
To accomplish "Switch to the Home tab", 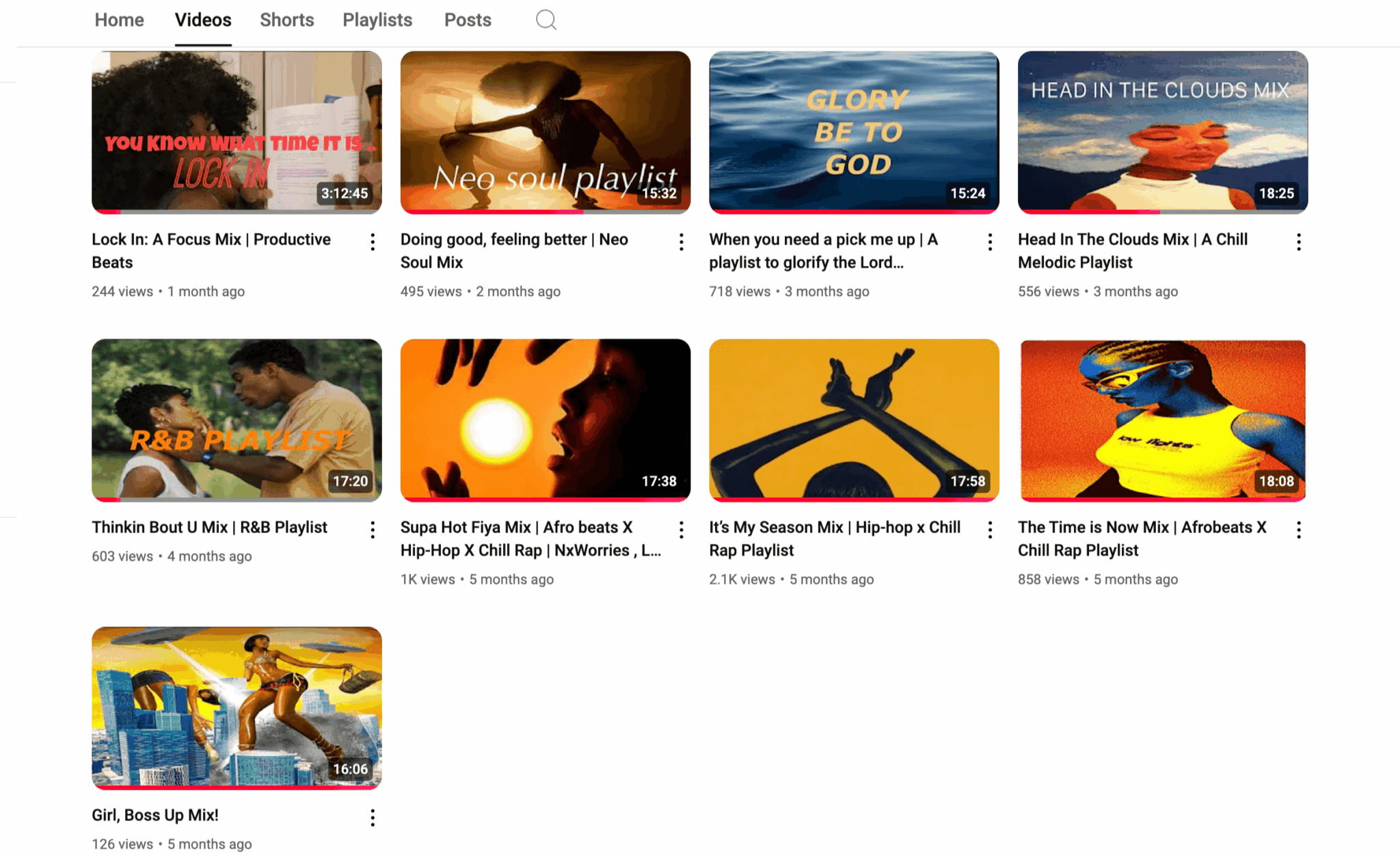I will [119, 20].
